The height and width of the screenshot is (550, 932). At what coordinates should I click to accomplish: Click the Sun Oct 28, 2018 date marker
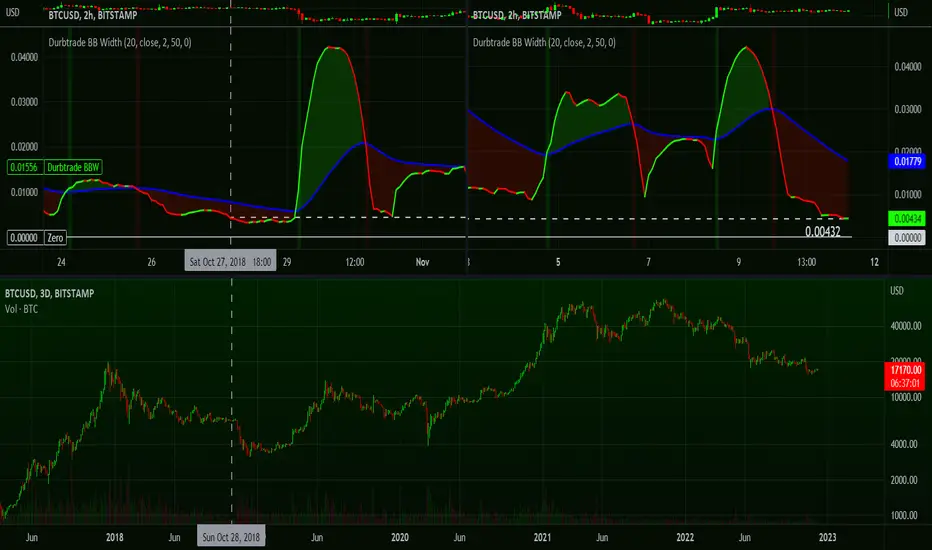point(231,538)
